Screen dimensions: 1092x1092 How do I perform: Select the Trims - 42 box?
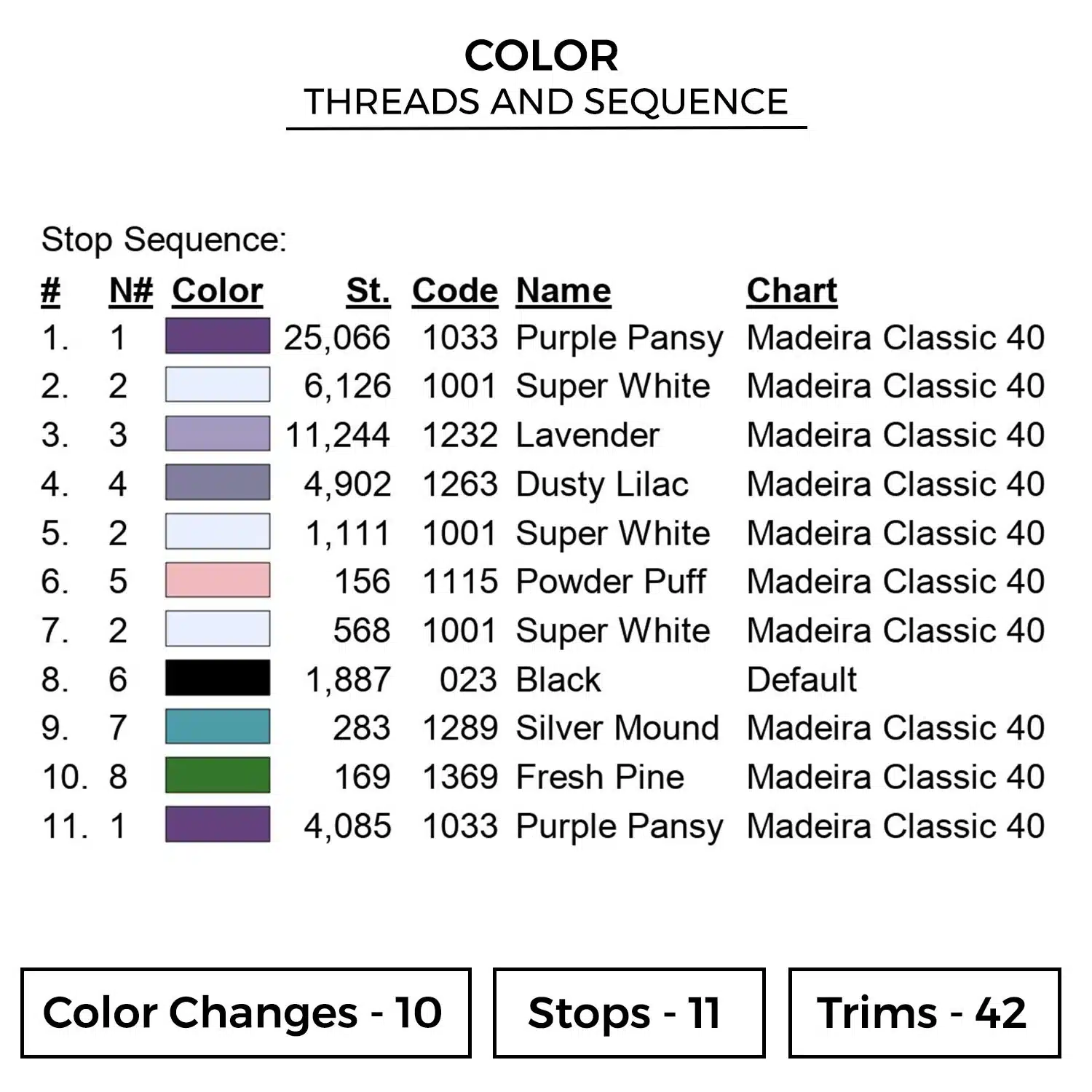click(x=924, y=1013)
